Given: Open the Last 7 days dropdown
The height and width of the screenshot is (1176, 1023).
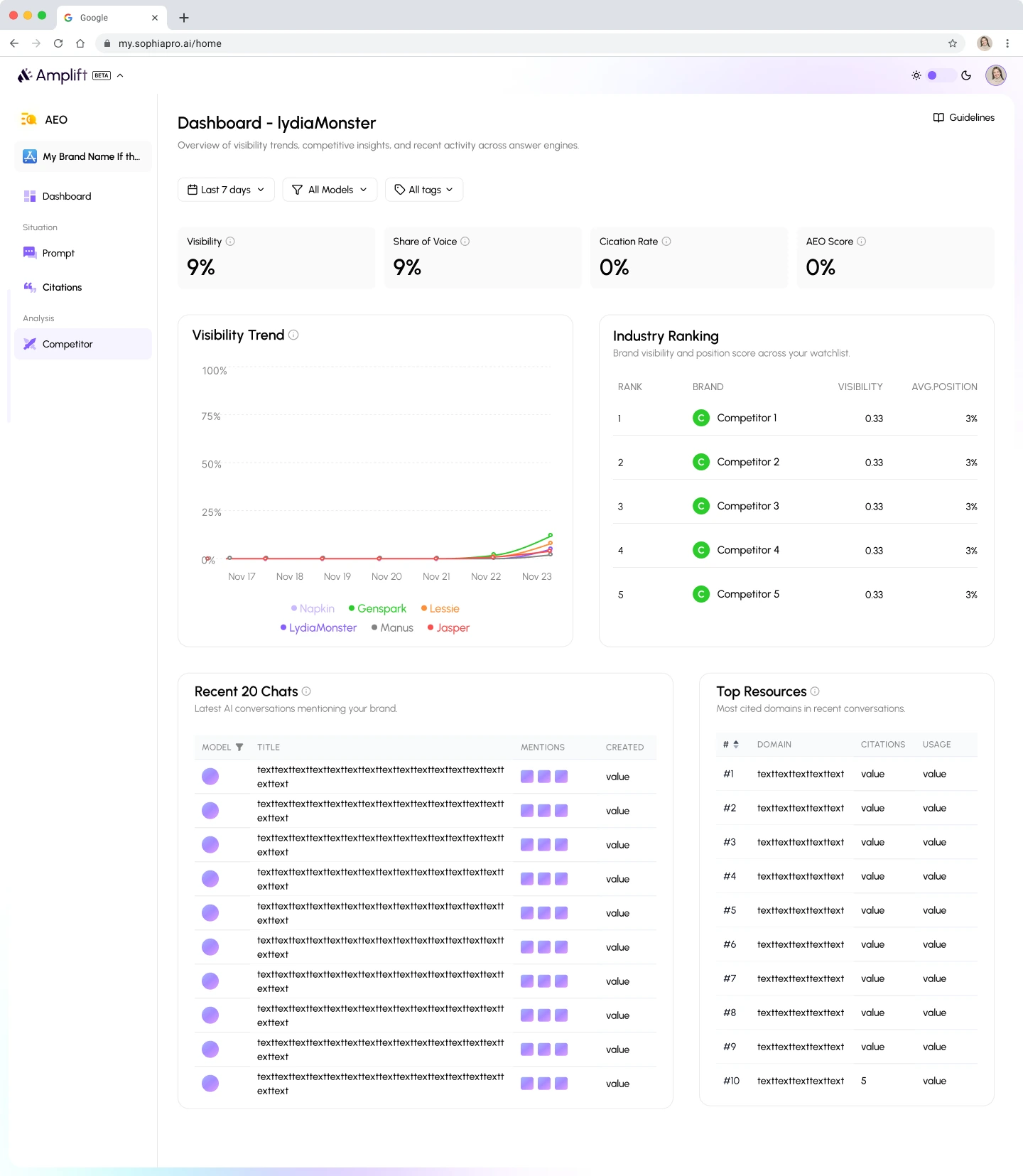Looking at the screenshot, I should coord(226,190).
